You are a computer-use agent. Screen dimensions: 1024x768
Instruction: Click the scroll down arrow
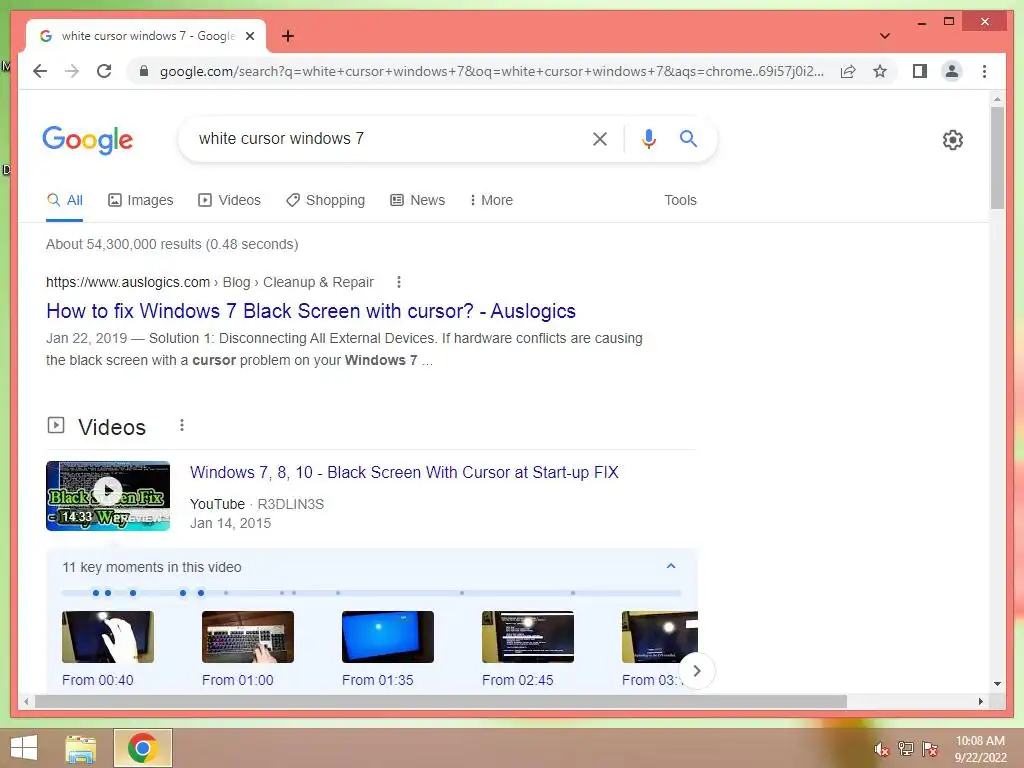click(997, 684)
